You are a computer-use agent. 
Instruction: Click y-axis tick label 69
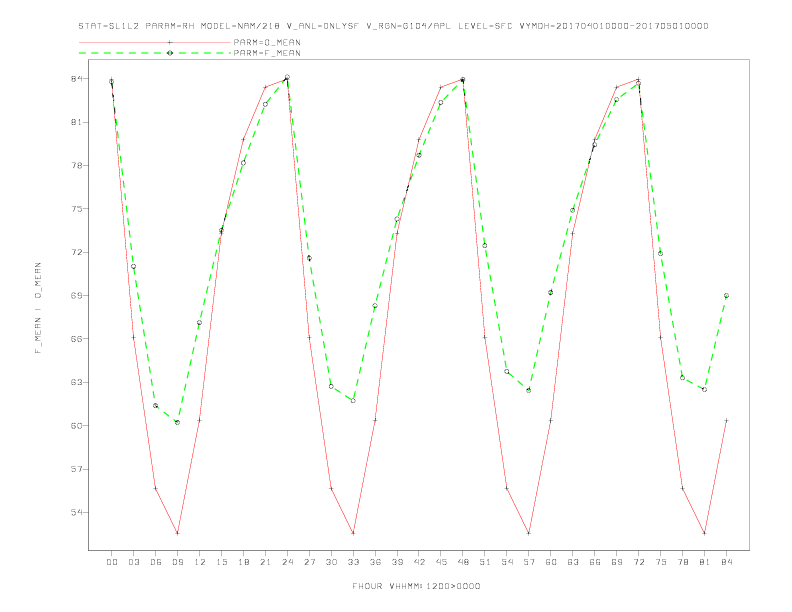point(77,295)
